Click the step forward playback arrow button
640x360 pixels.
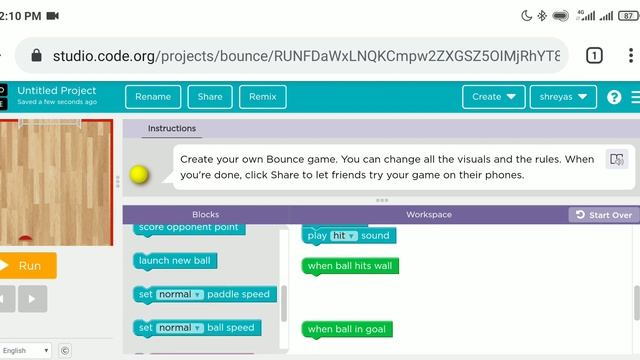(32, 299)
